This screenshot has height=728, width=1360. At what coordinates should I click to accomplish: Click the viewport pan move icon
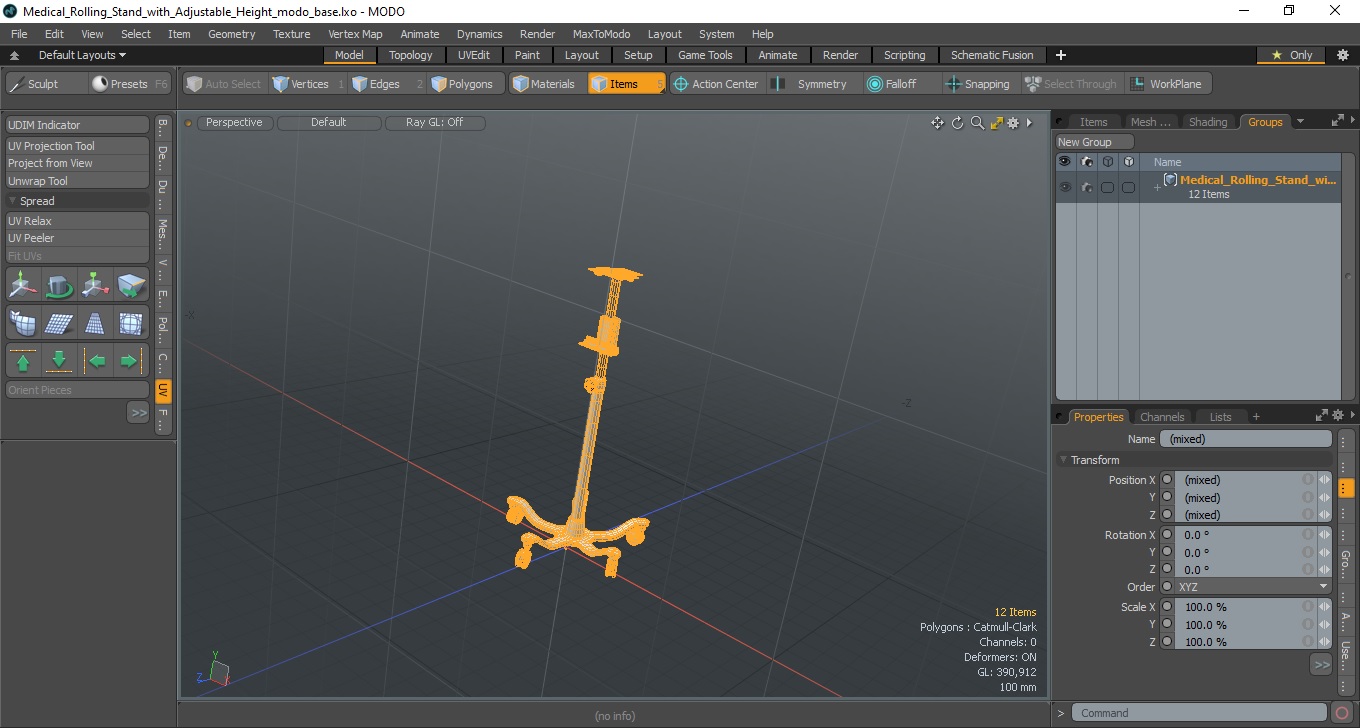pos(937,123)
